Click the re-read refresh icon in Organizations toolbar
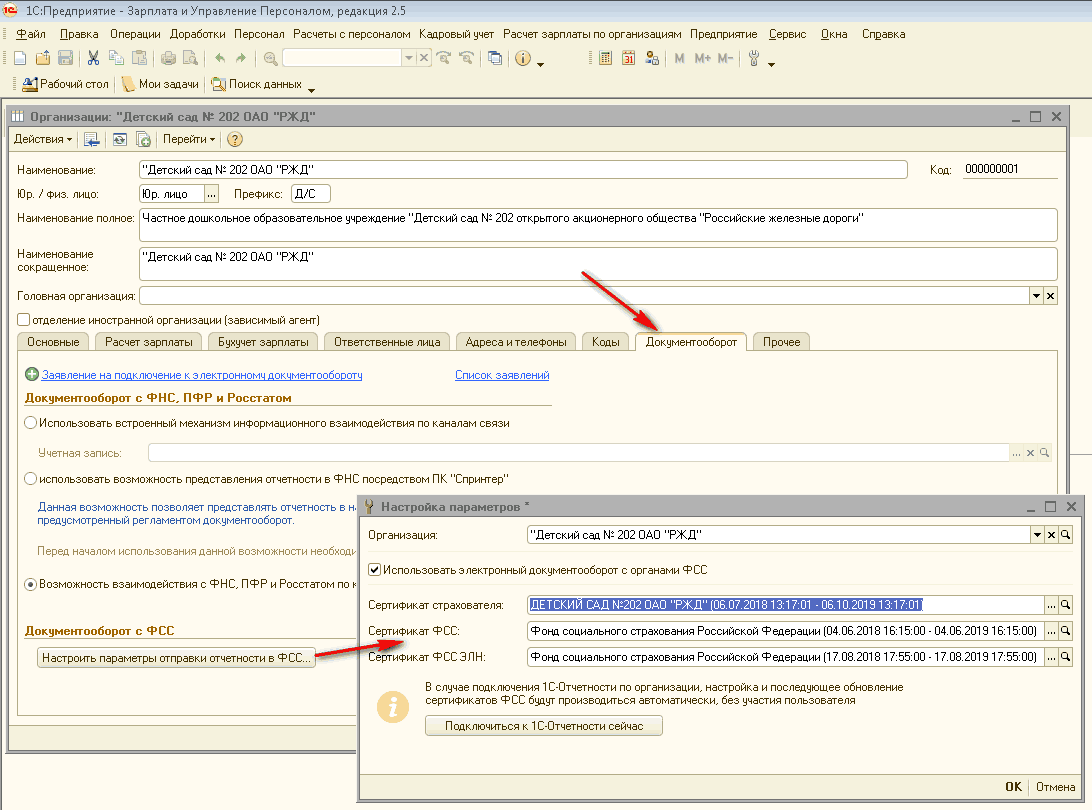The image size is (1092, 810). (x=120, y=139)
